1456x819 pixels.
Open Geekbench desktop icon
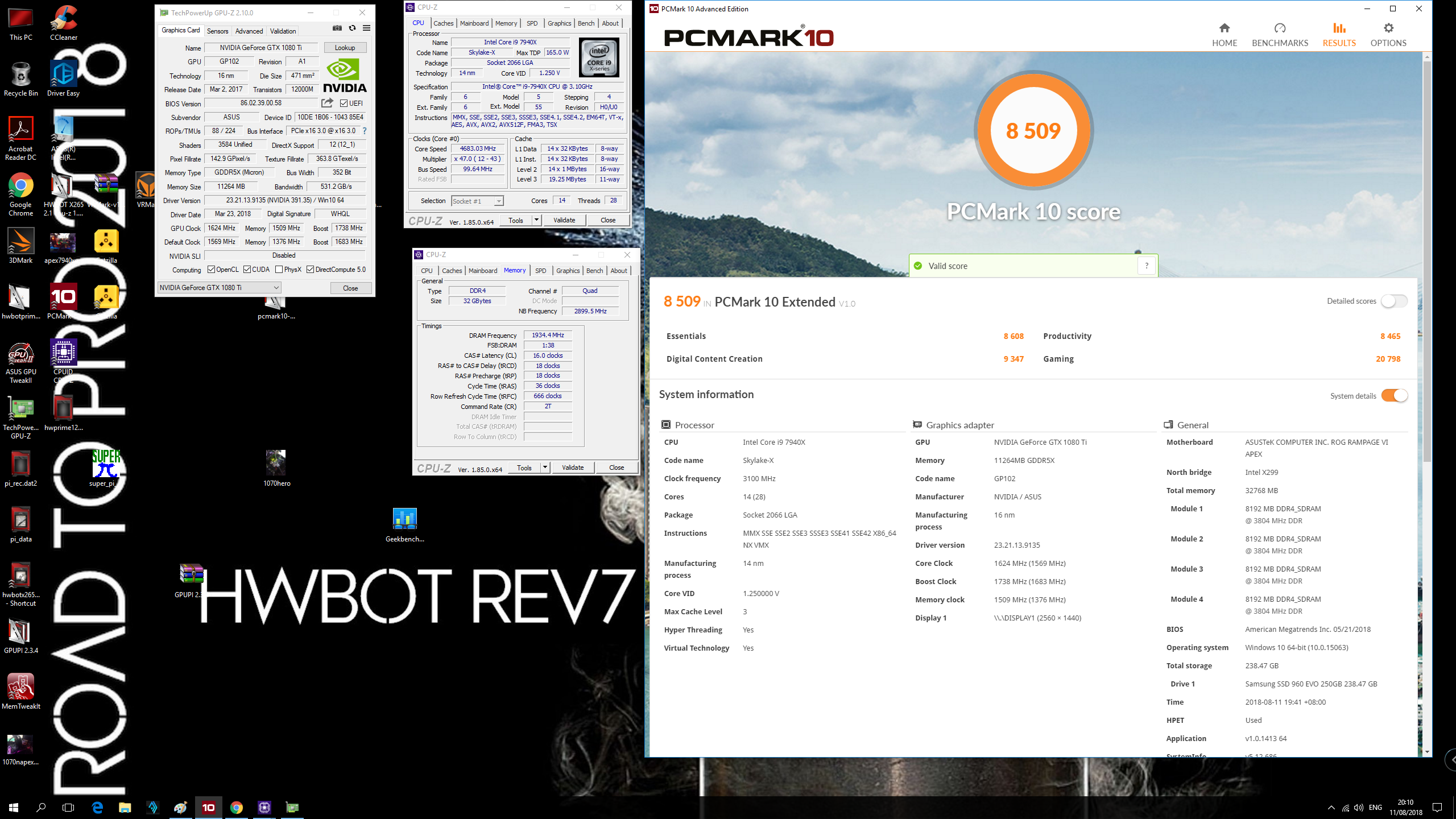pos(405,525)
